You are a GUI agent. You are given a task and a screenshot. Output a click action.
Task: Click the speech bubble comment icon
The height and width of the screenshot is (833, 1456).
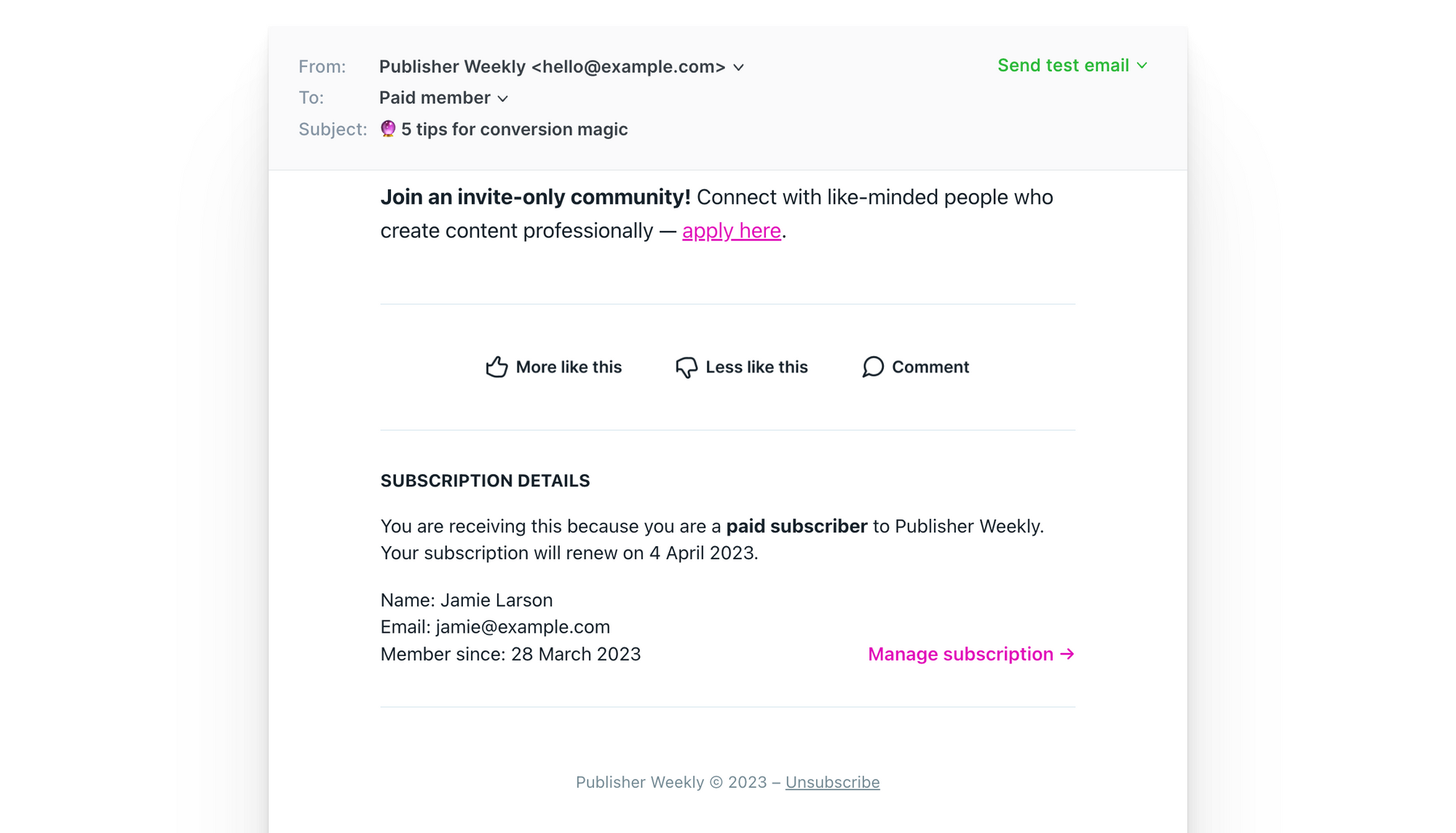873,367
